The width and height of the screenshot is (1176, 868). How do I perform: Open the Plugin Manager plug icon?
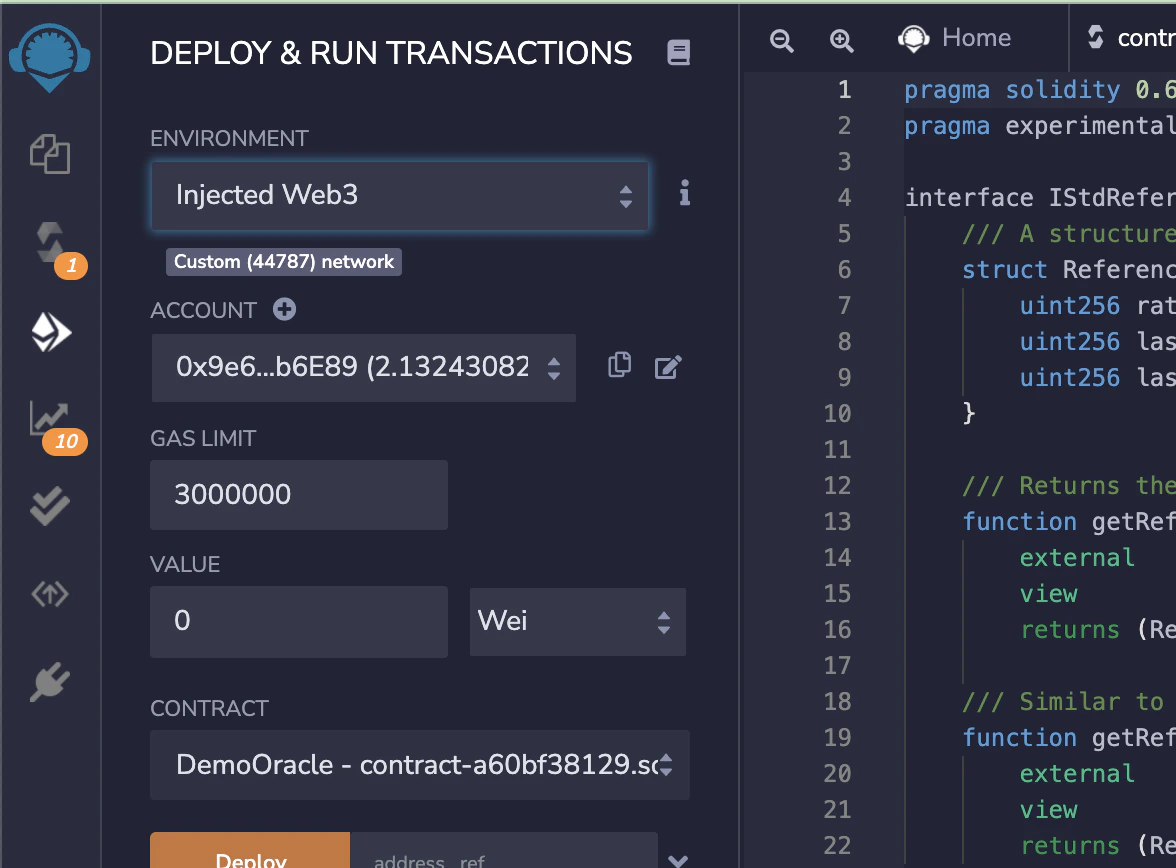[x=50, y=681]
